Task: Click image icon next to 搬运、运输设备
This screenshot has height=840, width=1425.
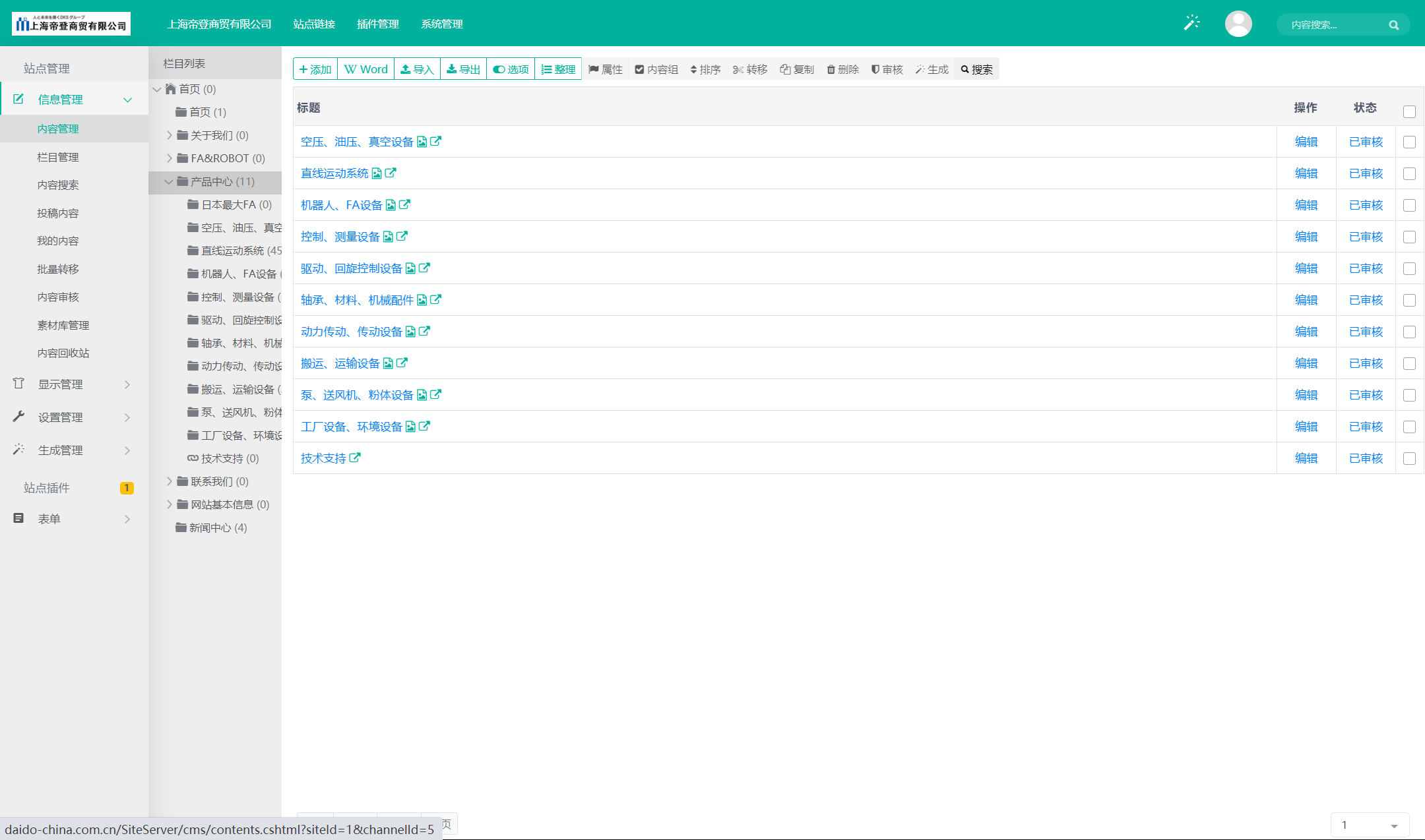Action: click(x=388, y=363)
